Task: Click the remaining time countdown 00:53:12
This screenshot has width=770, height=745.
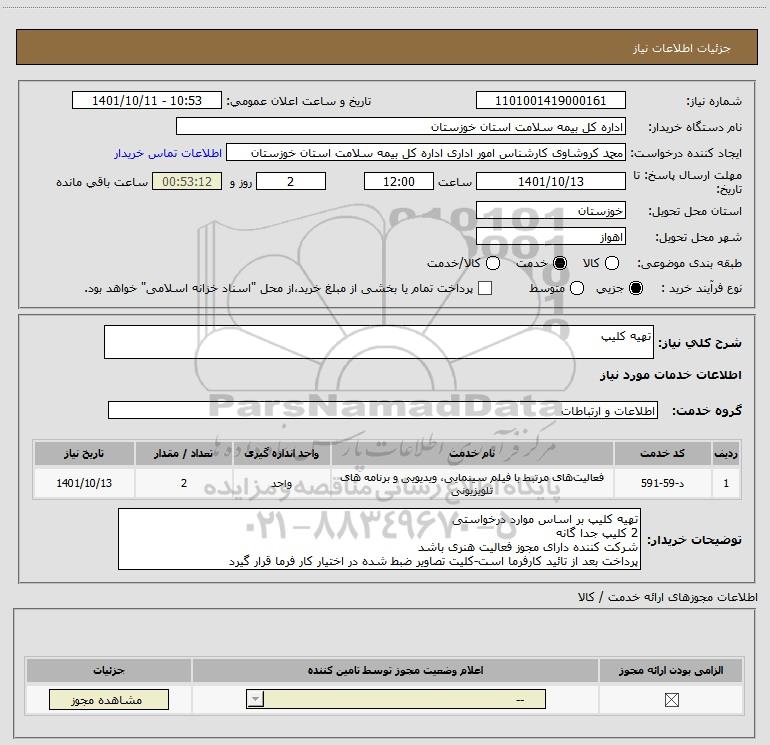Action: (187, 181)
